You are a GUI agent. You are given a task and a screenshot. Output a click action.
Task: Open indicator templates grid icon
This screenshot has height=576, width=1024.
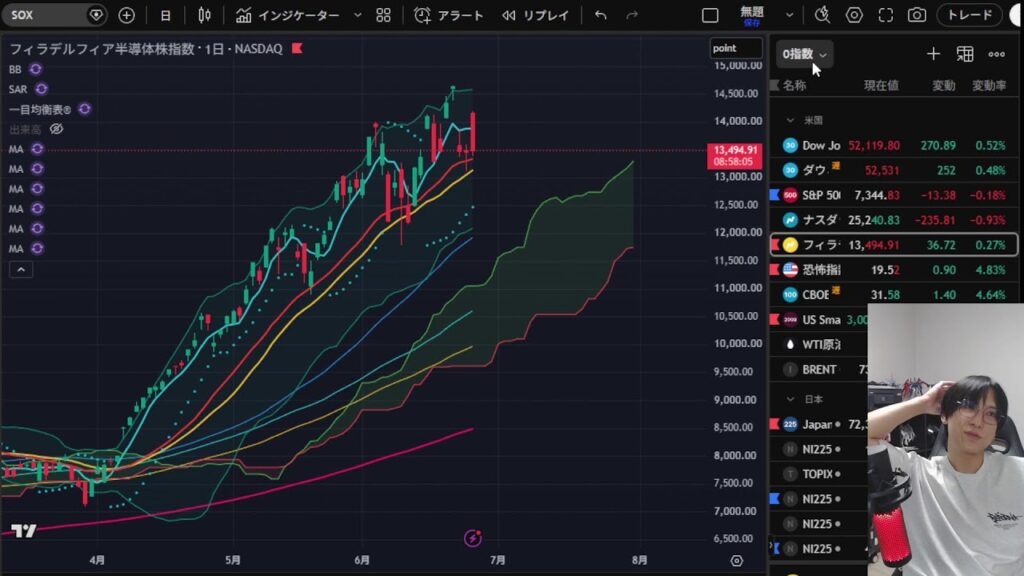click(x=383, y=15)
